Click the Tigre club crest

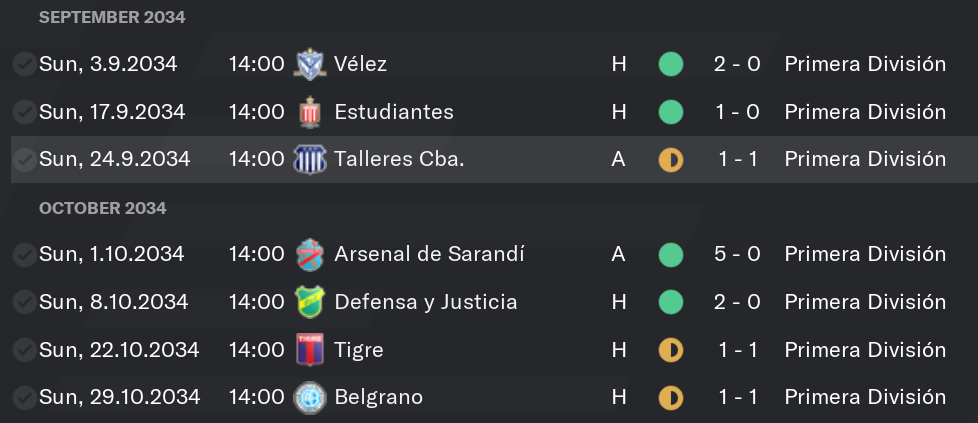click(x=309, y=349)
